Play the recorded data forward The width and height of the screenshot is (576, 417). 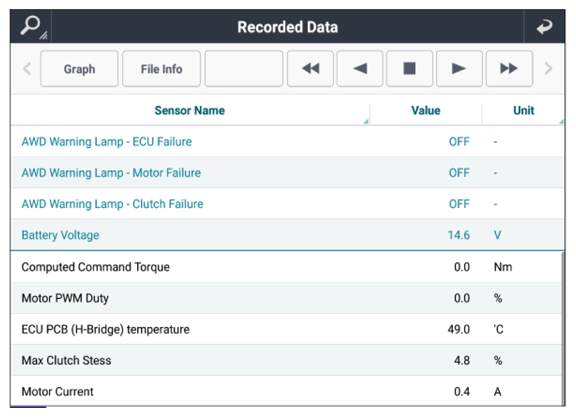pyautogui.click(x=459, y=69)
